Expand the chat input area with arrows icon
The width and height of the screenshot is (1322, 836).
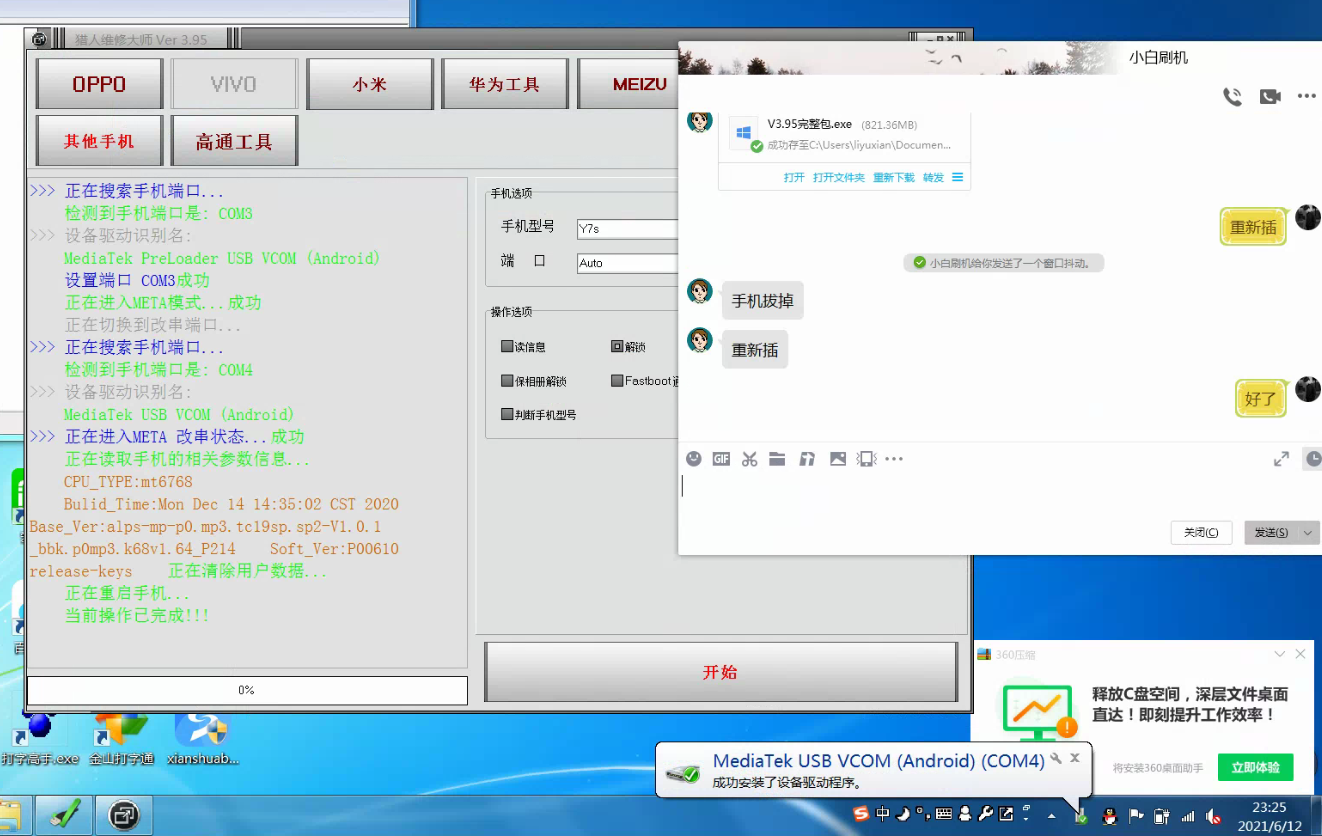[x=1281, y=459]
